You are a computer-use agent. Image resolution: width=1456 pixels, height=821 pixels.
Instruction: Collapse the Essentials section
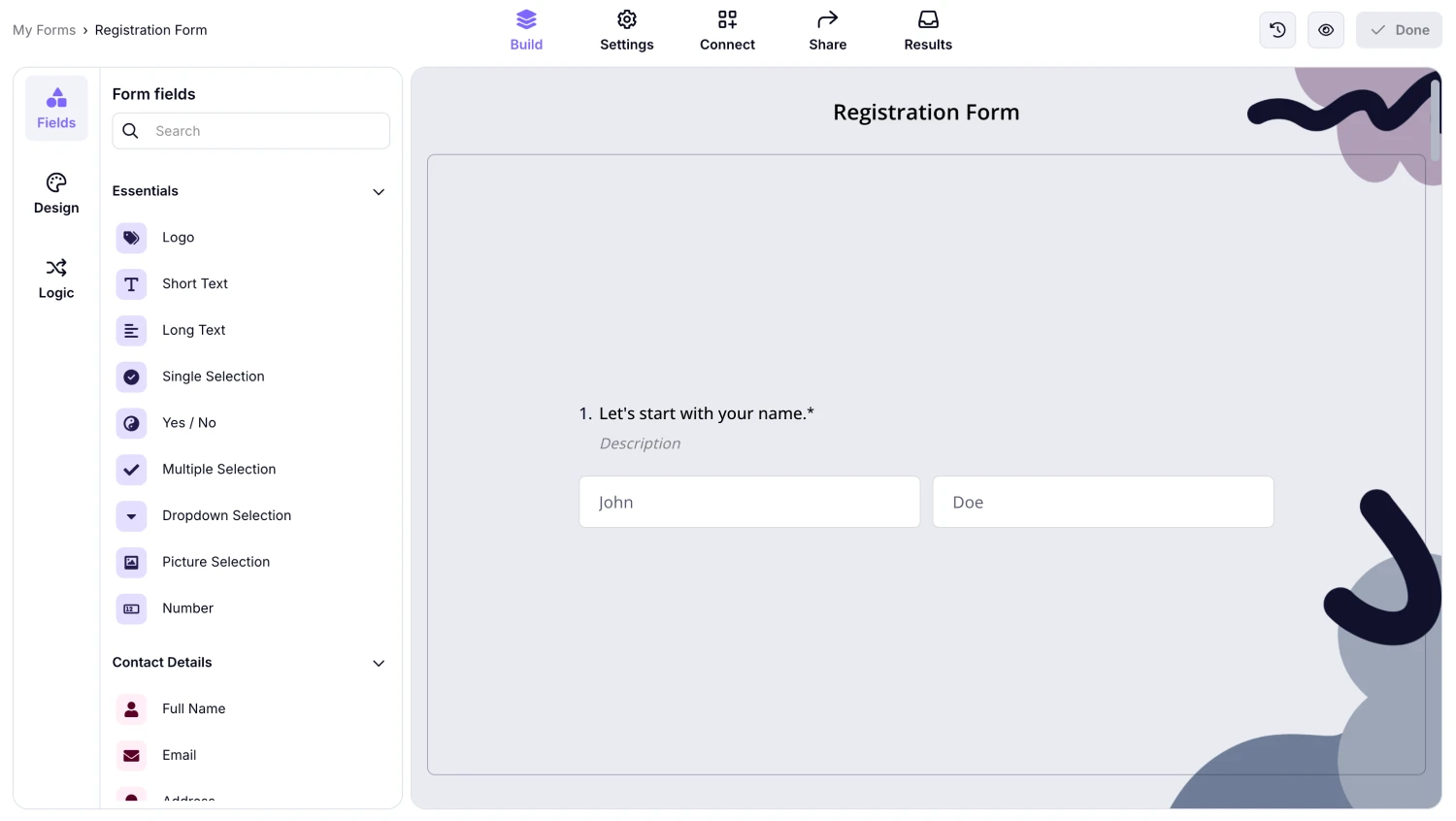click(x=378, y=191)
